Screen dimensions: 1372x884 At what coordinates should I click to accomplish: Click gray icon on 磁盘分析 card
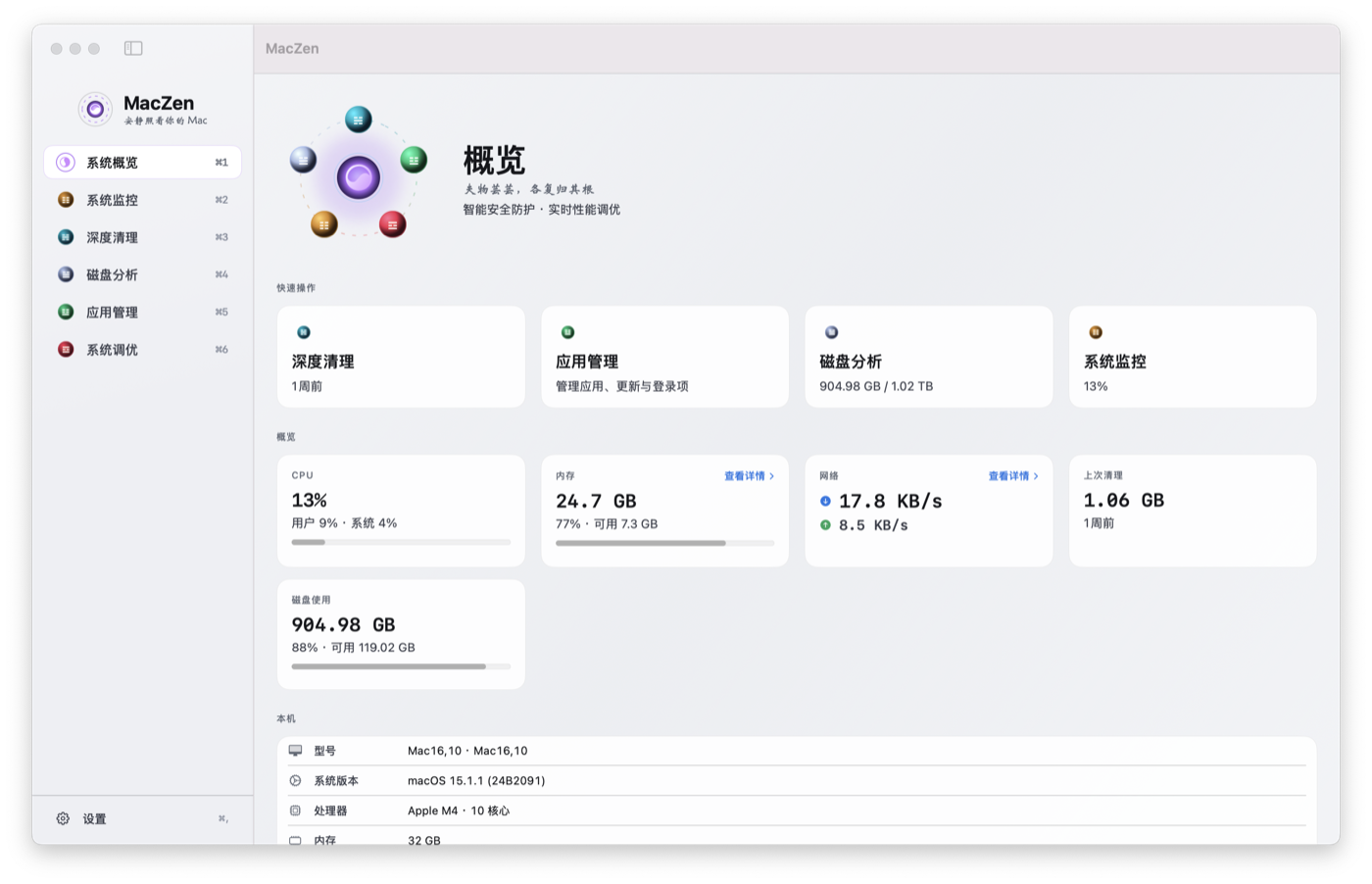tap(831, 332)
